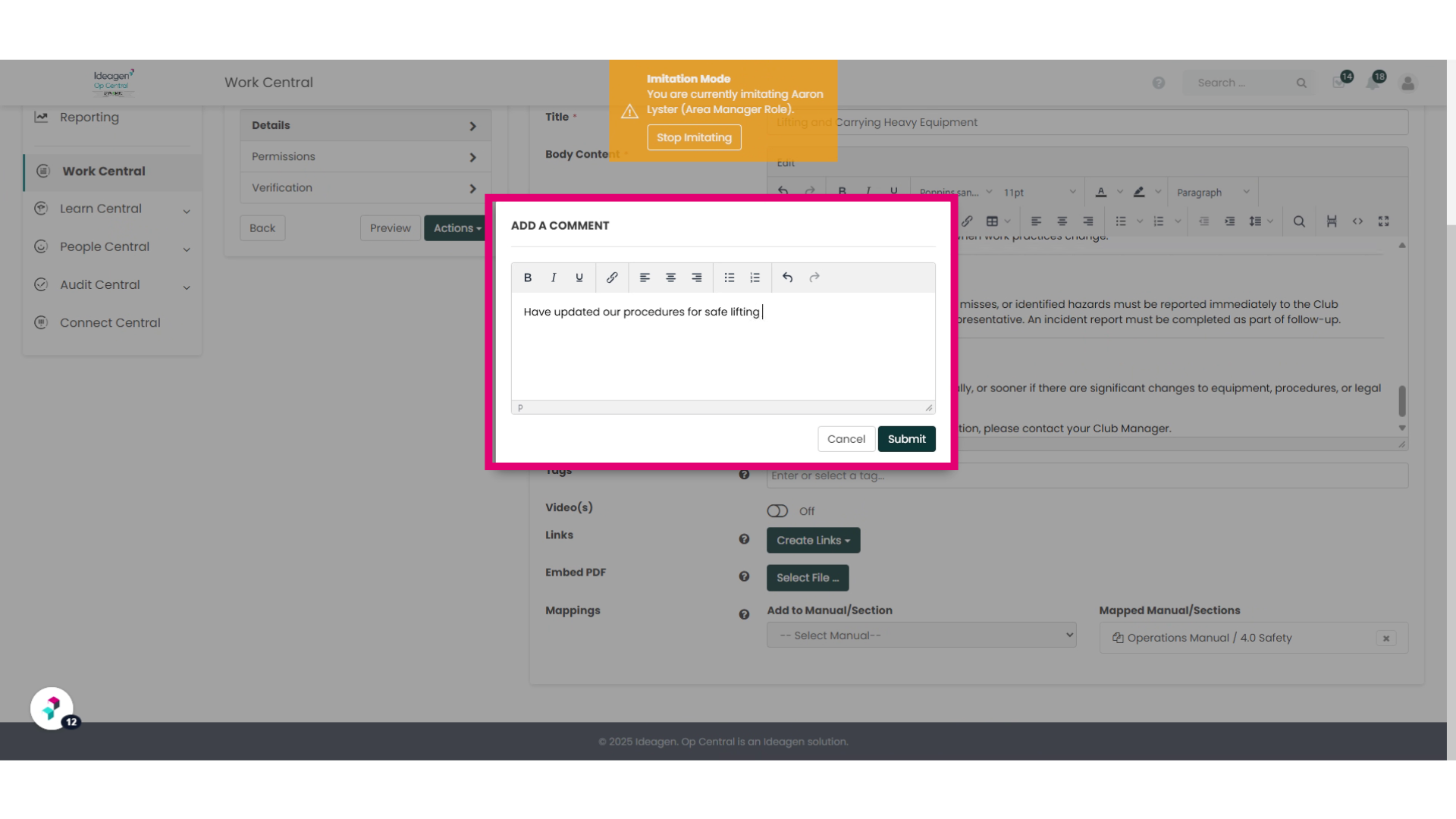Insert bullet list in comment
Image resolution: width=1456 pixels, height=819 pixels.
(730, 278)
